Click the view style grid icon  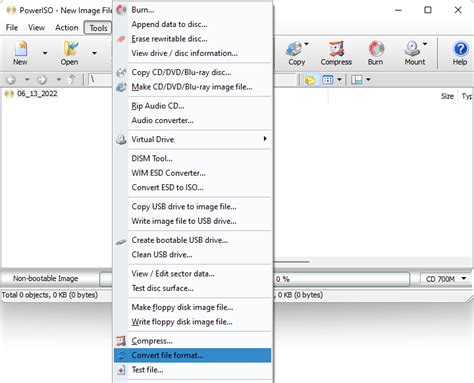pos(328,80)
